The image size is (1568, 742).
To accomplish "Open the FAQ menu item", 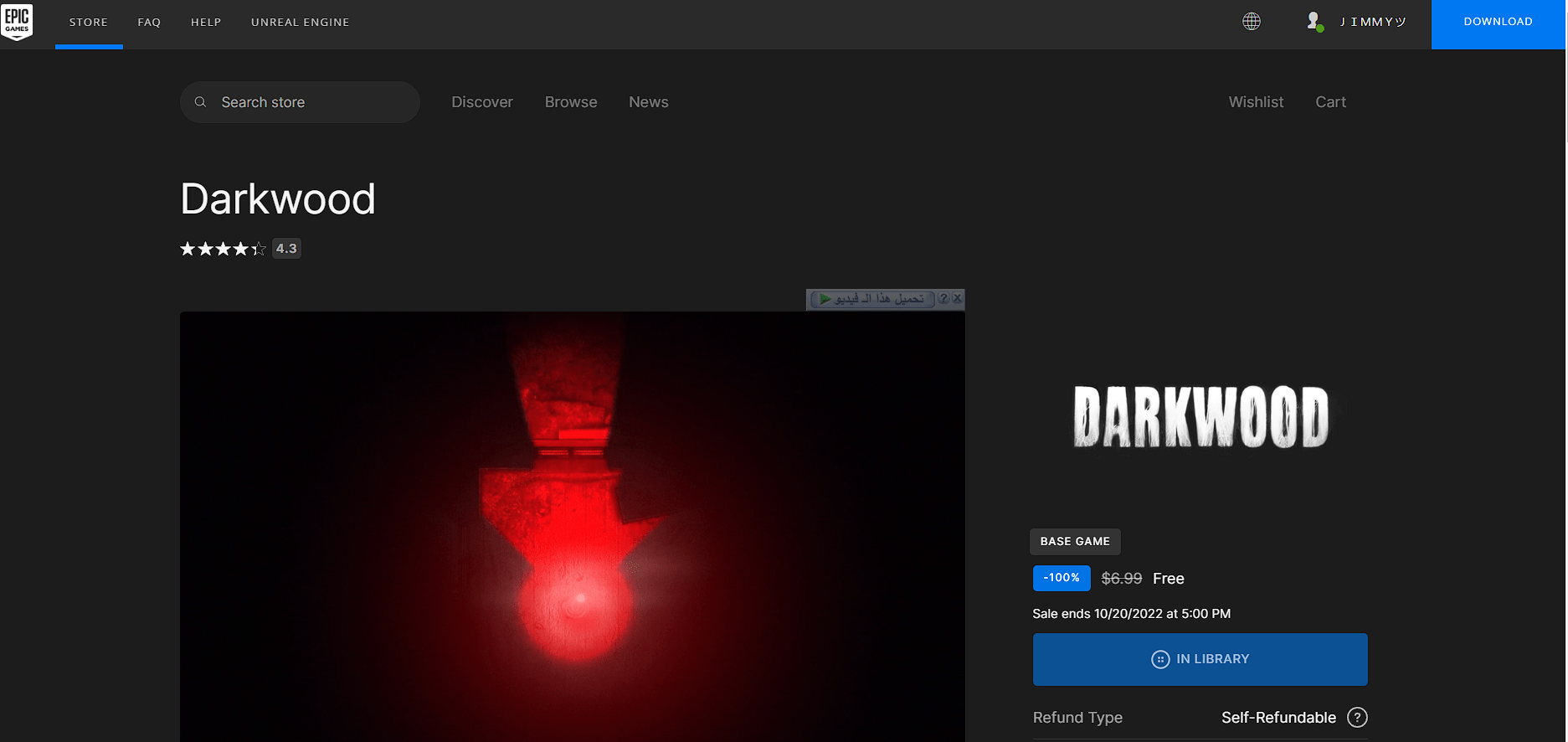I will pyautogui.click(x=149, y=23).
